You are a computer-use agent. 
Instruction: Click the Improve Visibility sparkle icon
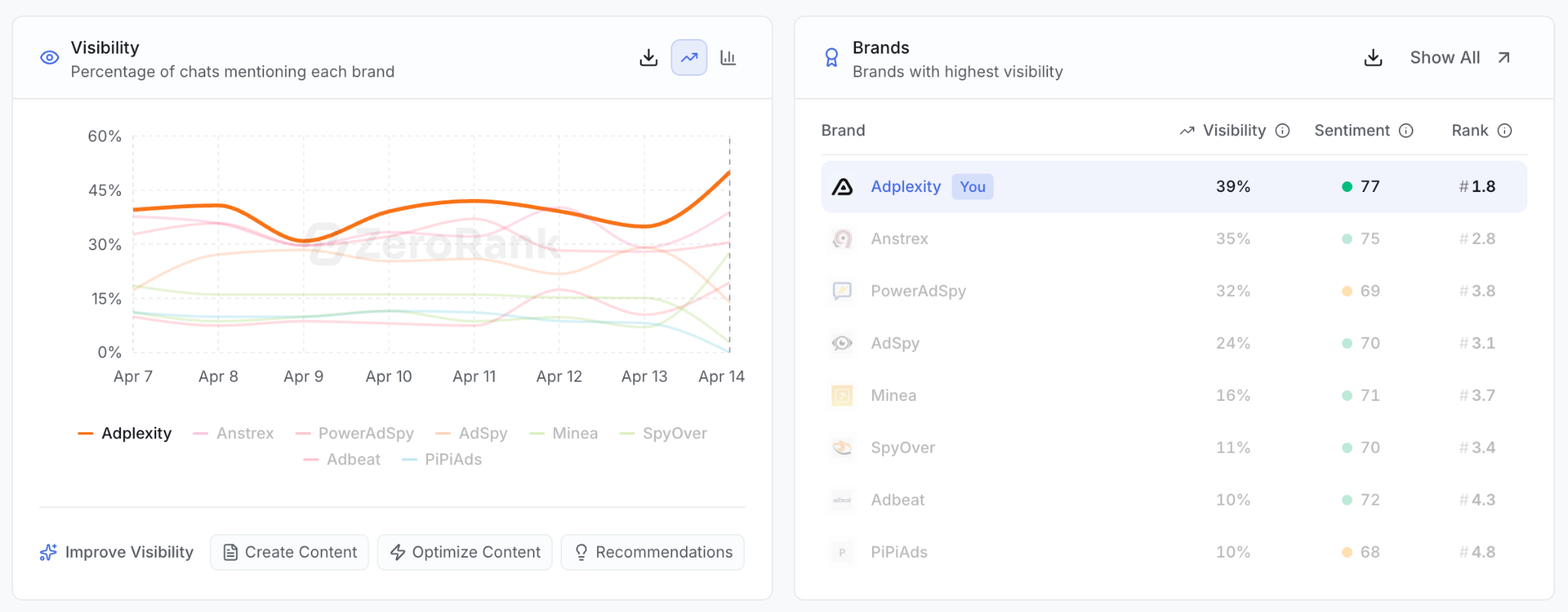48,552
